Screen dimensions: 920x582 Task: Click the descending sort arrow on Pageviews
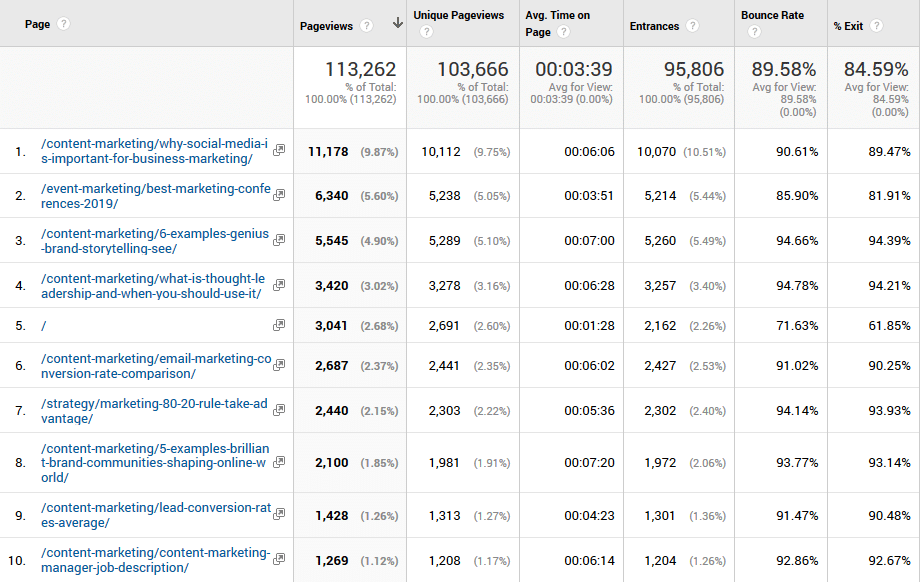[397, 22]
